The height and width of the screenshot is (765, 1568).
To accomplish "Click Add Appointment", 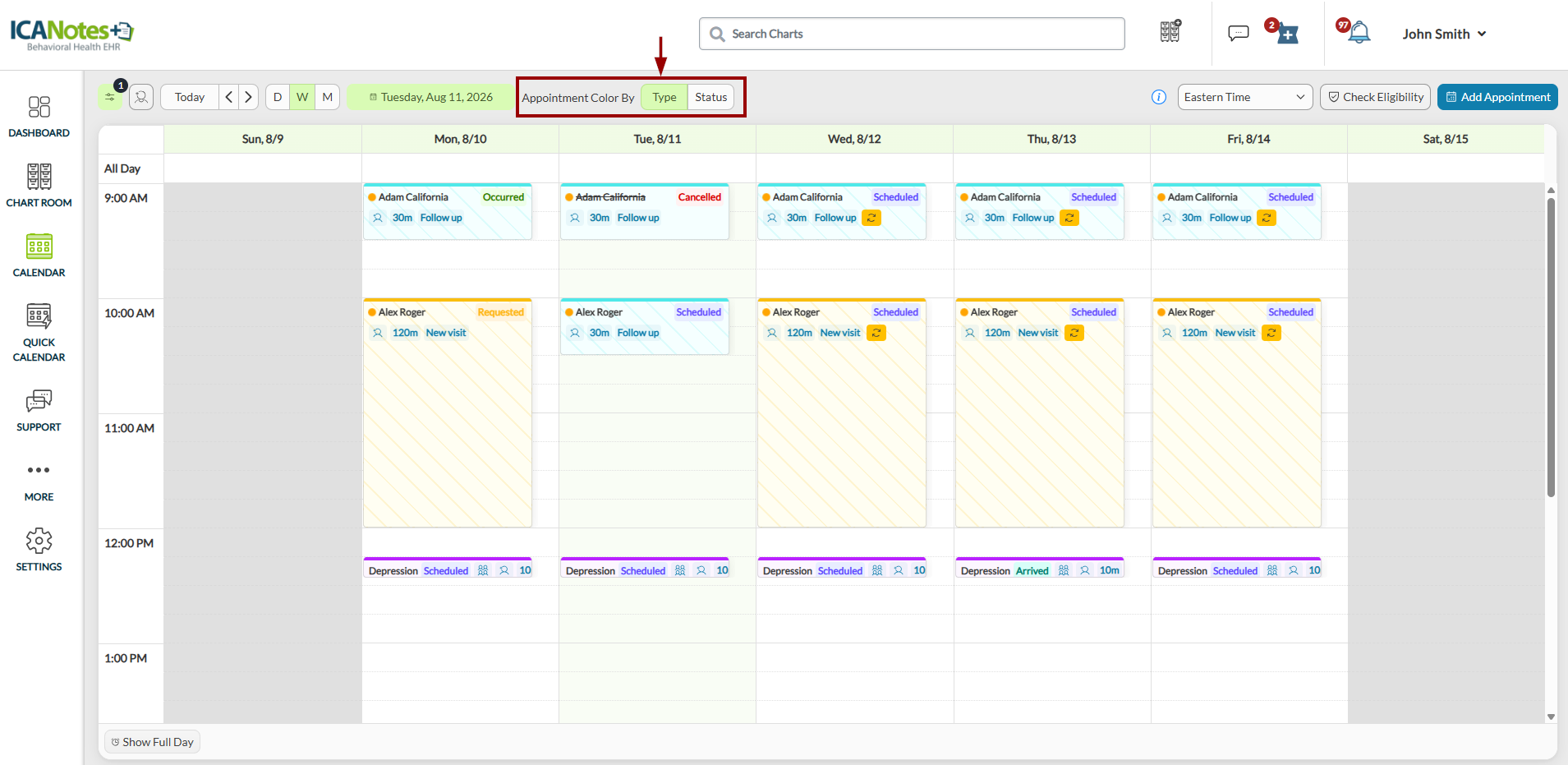I will (1497, 97).
